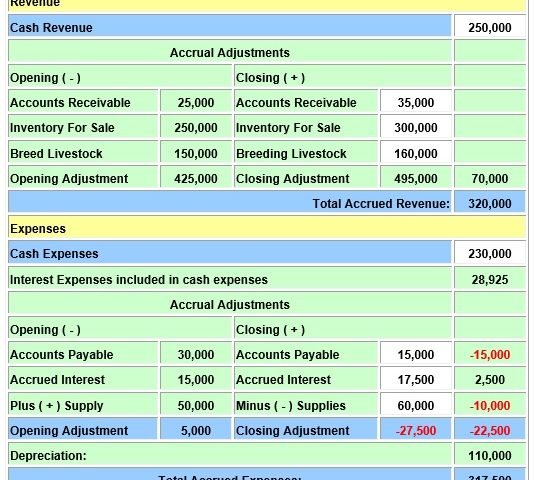Click the Accrual Adjustments heading under Expenses
Screen dimensions: 535x480
pos(230,304)
